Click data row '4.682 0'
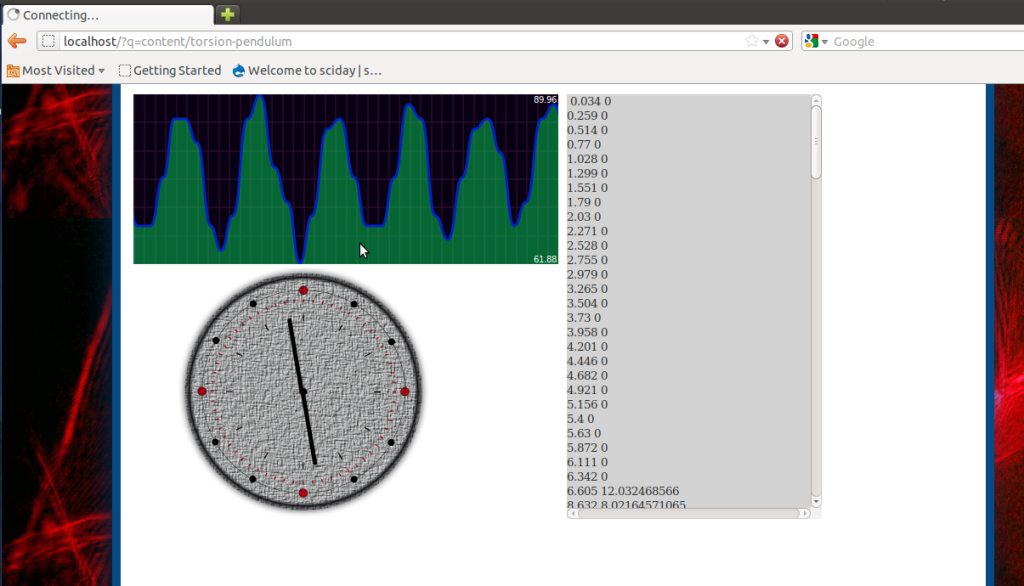The image size is (1024, 586). pos(587,376)
